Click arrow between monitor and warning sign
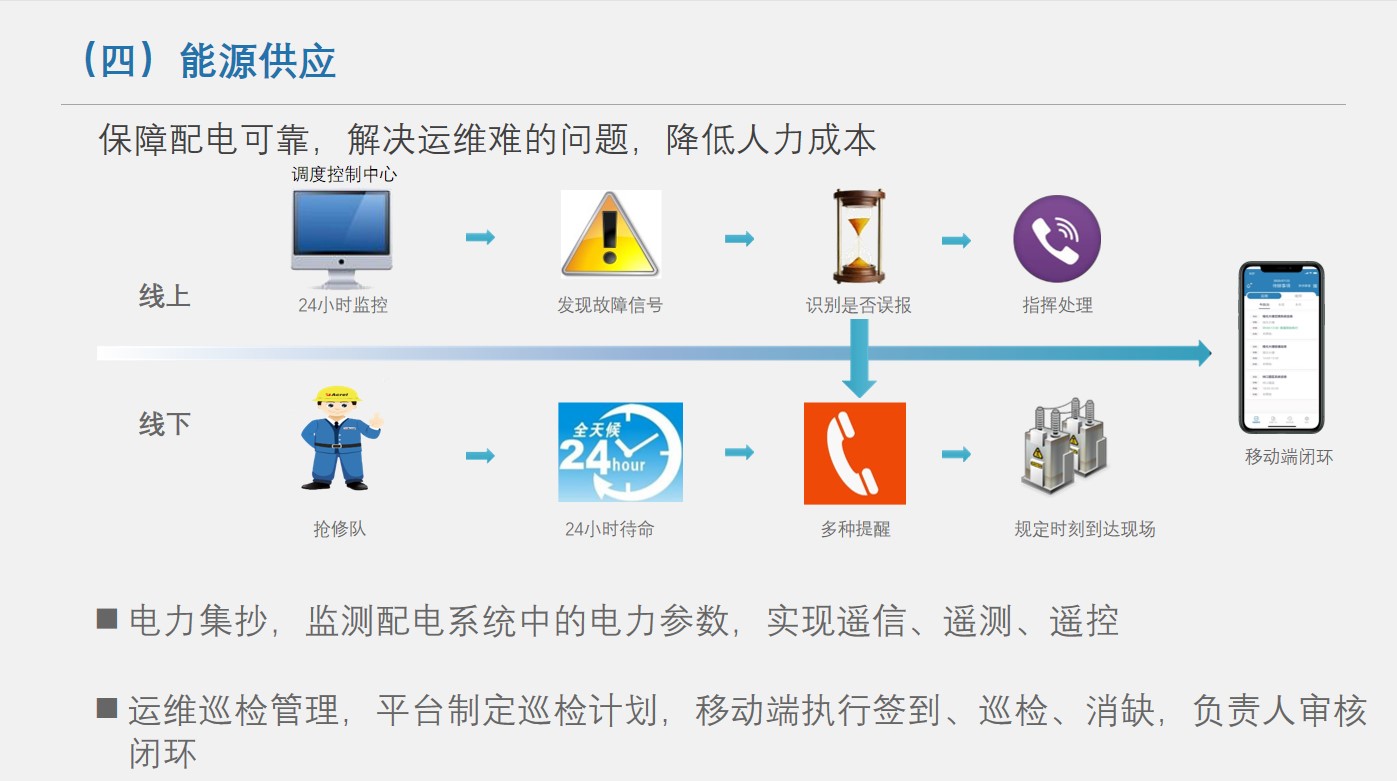This screenshot has height=781, width=1397. click(480, 237)
